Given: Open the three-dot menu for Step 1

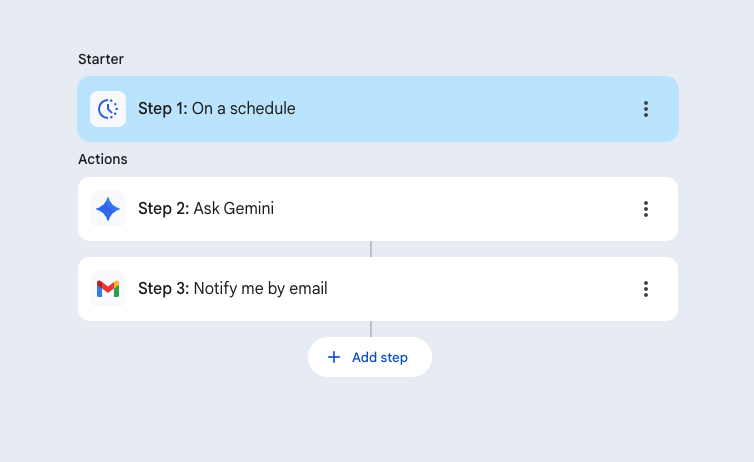Looking at the screenshot, I should pyautogui.click(x=646, y=109).
